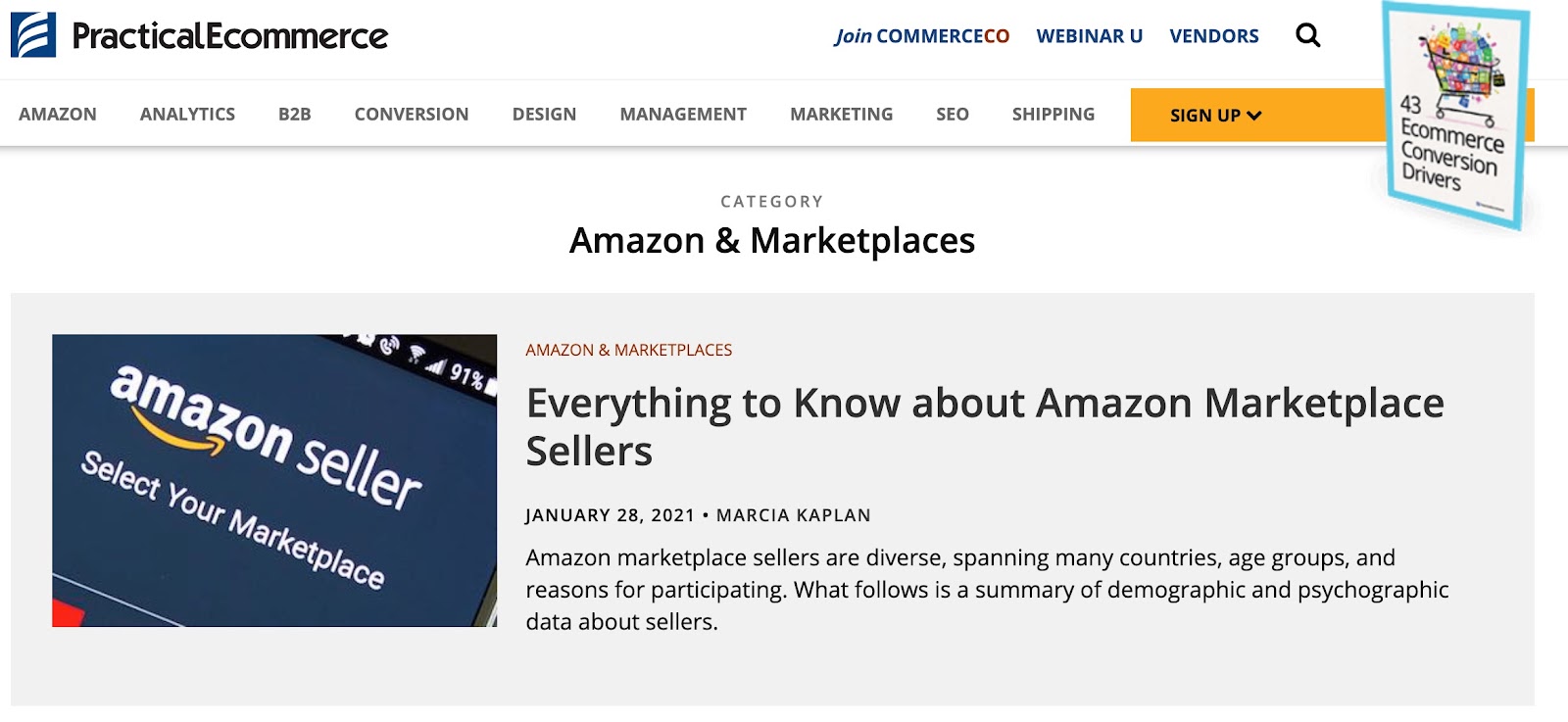The width and height of the screenshot is (1568, 722).
Task: Open the Amazon seller article thumbnail
Action: tap(274, 480)
